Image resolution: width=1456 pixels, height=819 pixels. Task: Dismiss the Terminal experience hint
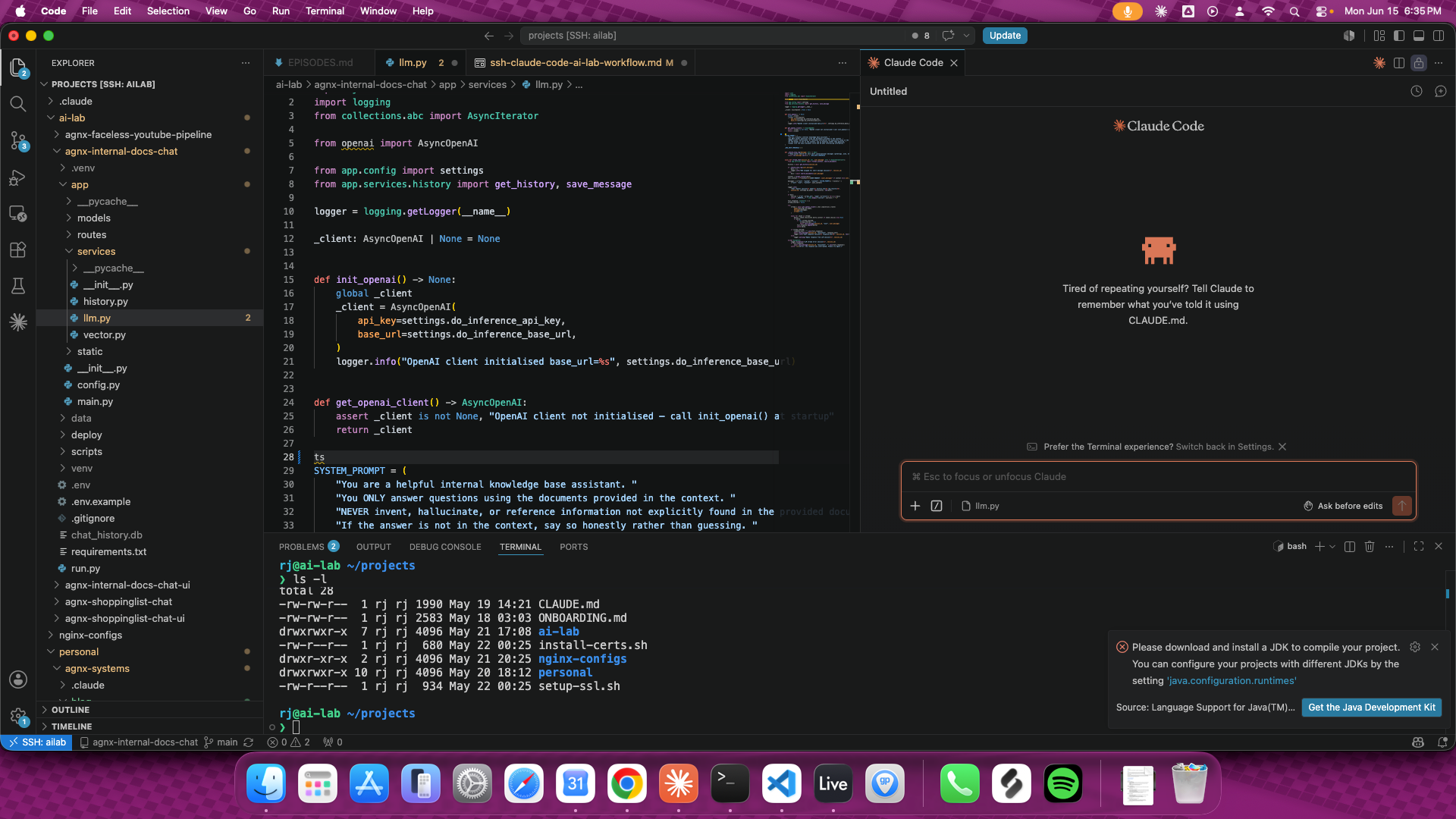[x=1282, y=447]
